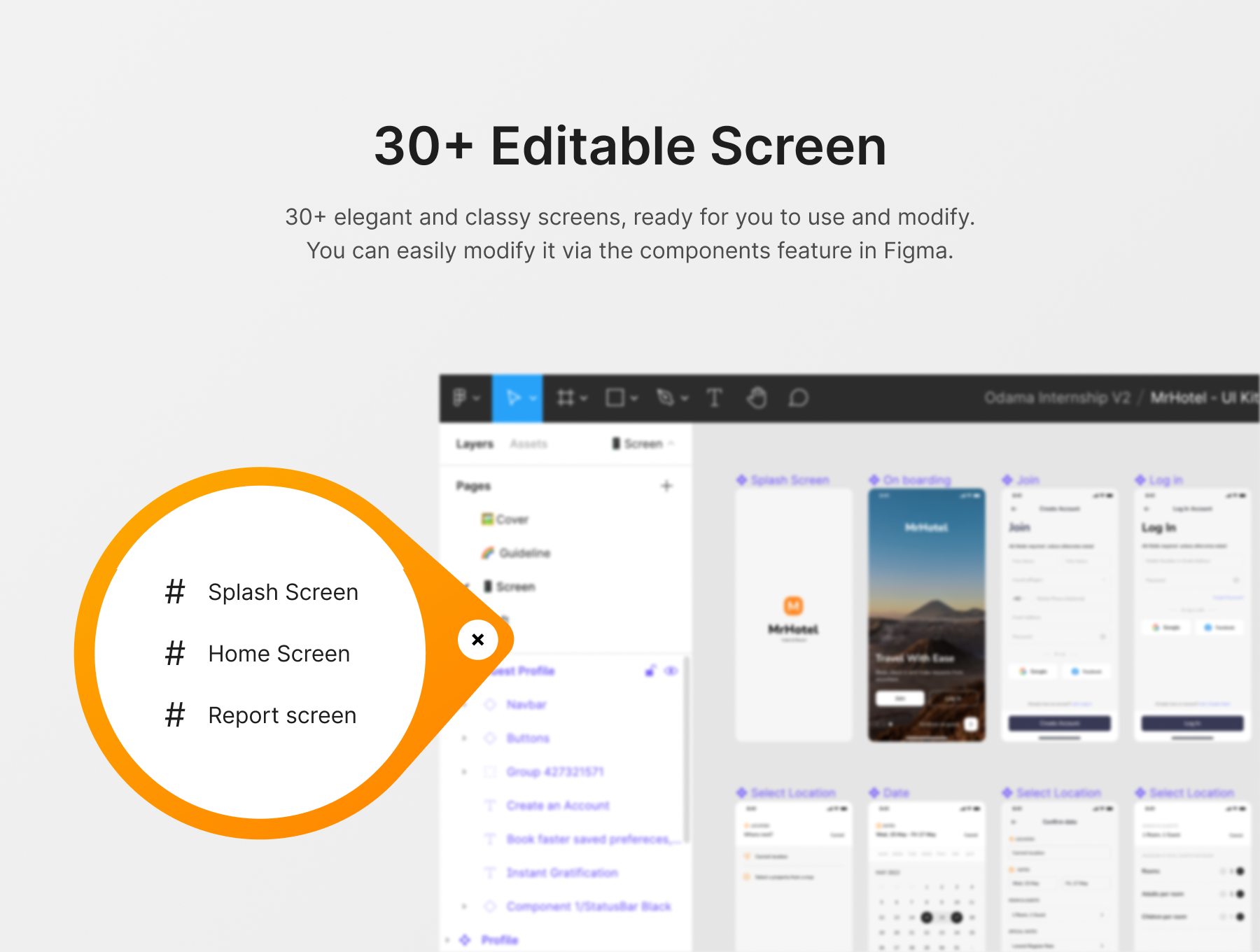Add a new page with plus icon

click(666, 486)
